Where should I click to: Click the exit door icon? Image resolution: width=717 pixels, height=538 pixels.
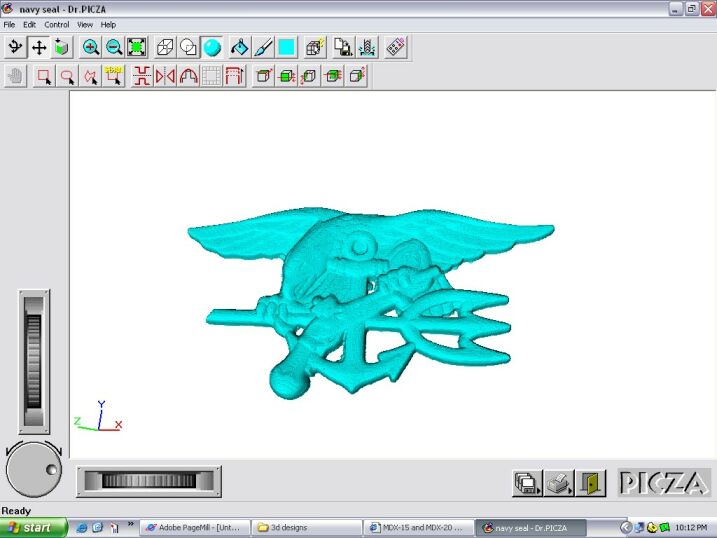591,483
